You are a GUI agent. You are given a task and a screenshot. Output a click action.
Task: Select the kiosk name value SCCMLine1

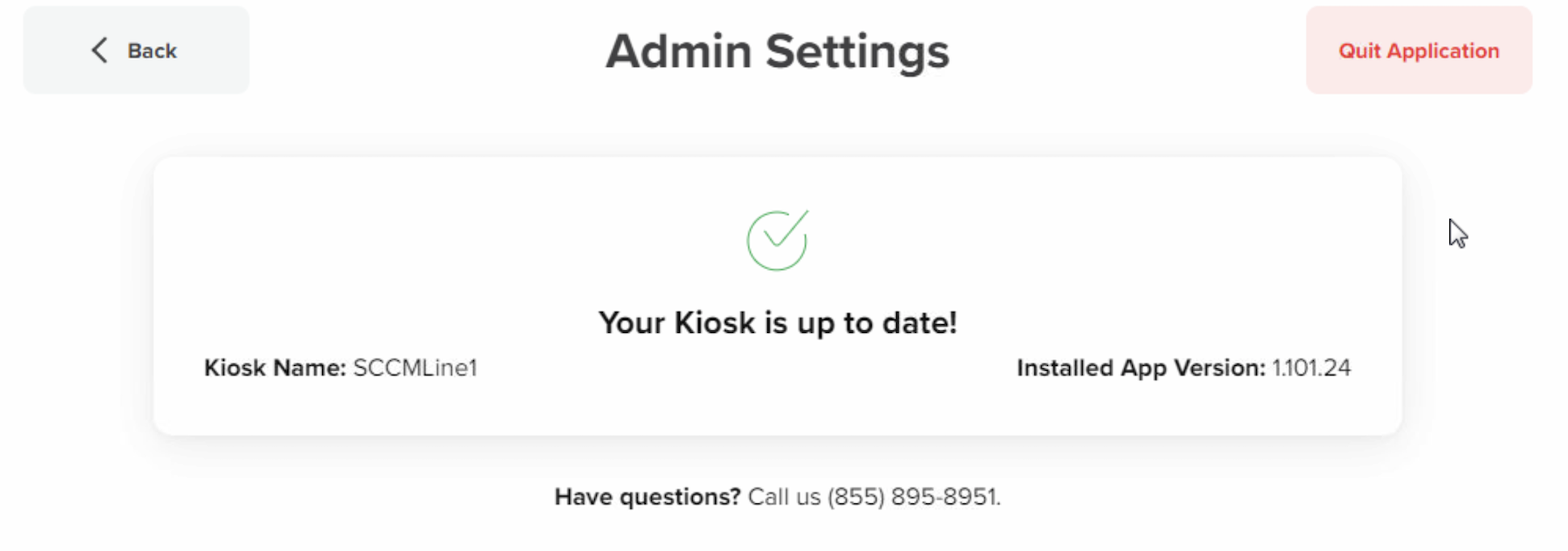coord(415,368)
